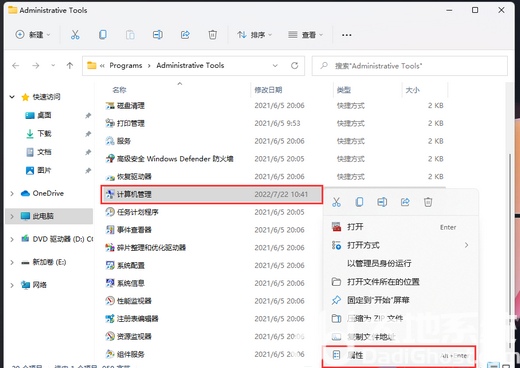Choose 属性 in the context menu
The image size is (520, 368).
[x=399, y=356]
